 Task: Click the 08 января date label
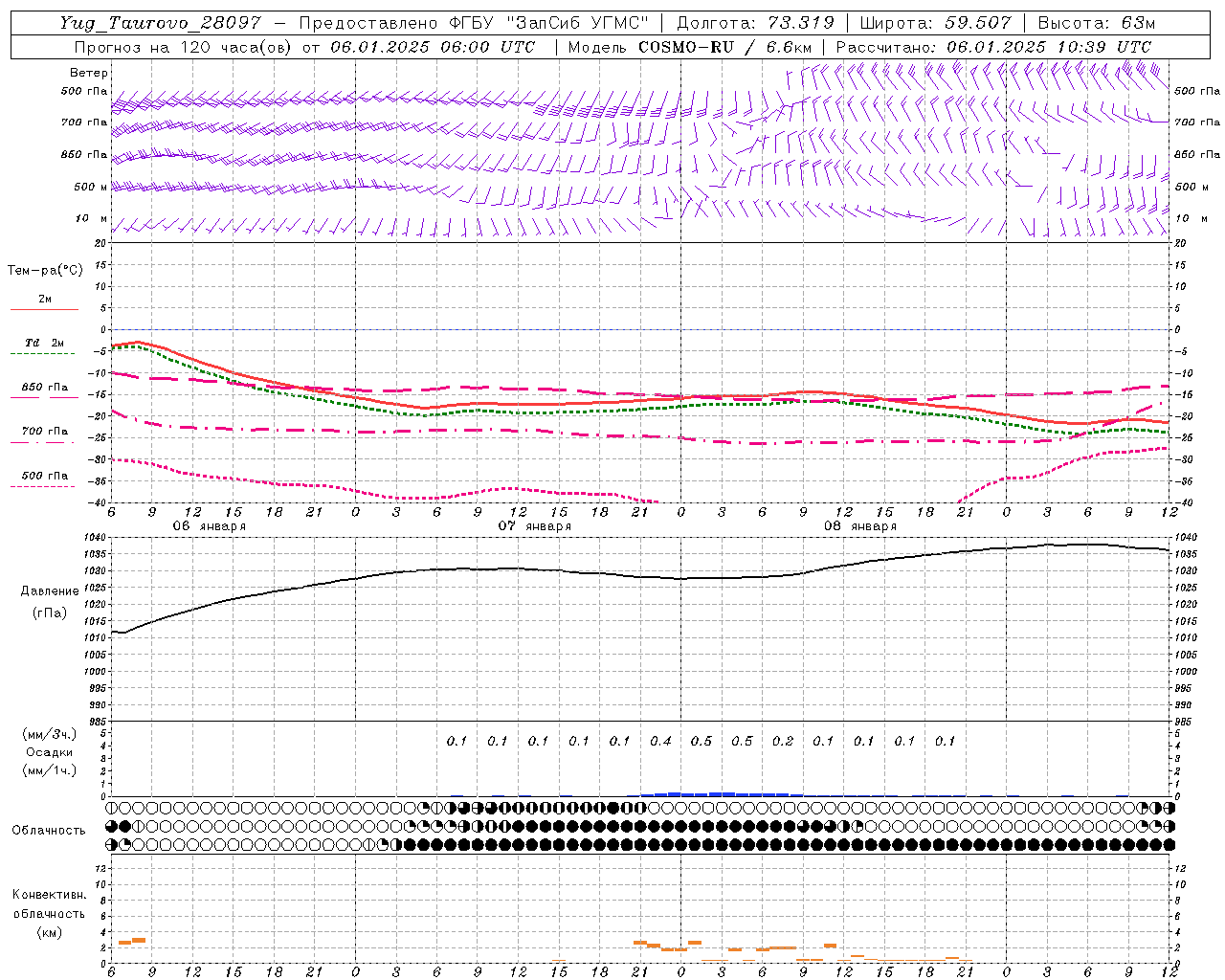click(860, 526)
